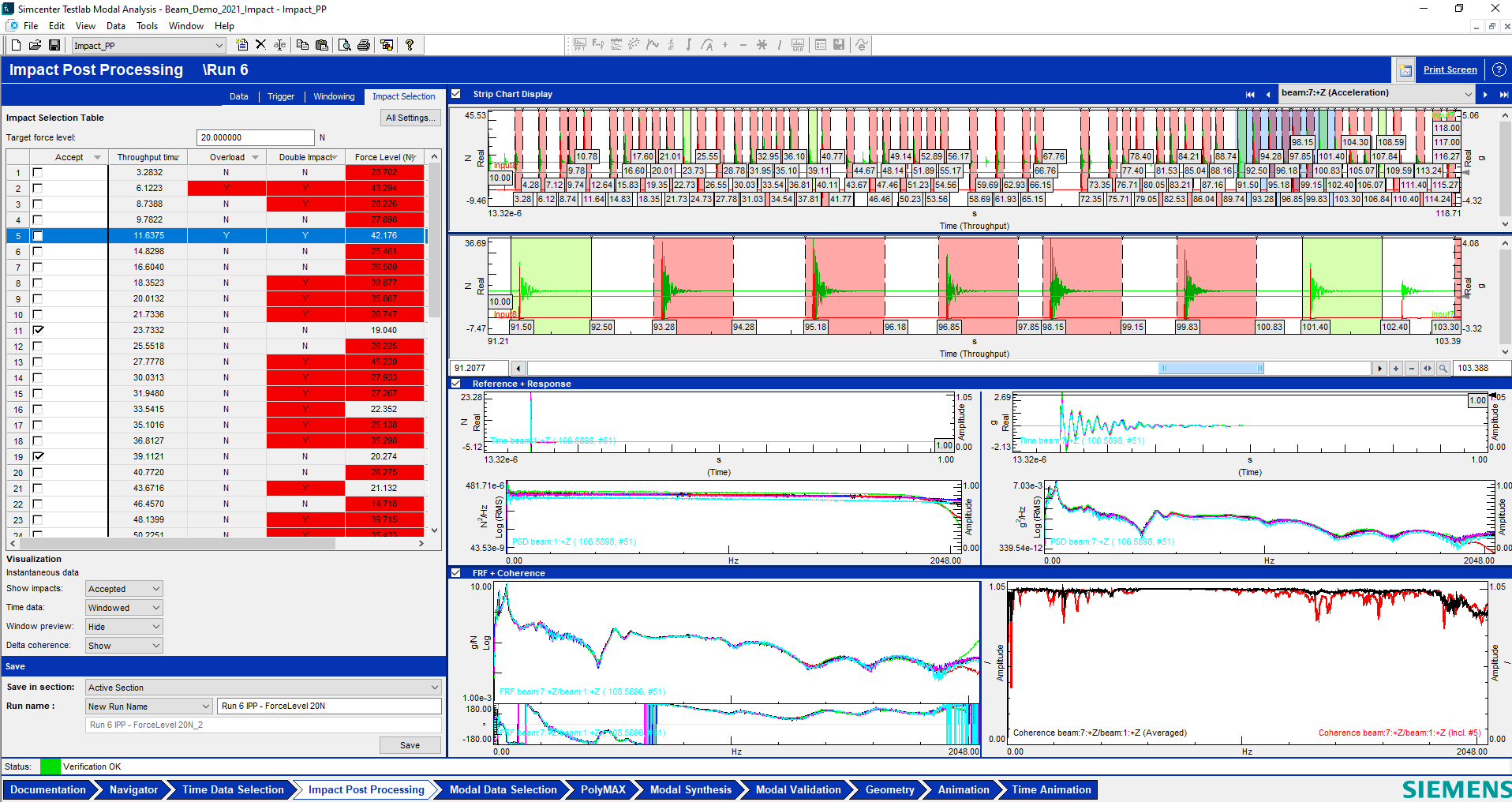This screenshot has height=802, width=1512.
Task: Click the new picture icon beside Print Screen
Action: click(1405, 70)
